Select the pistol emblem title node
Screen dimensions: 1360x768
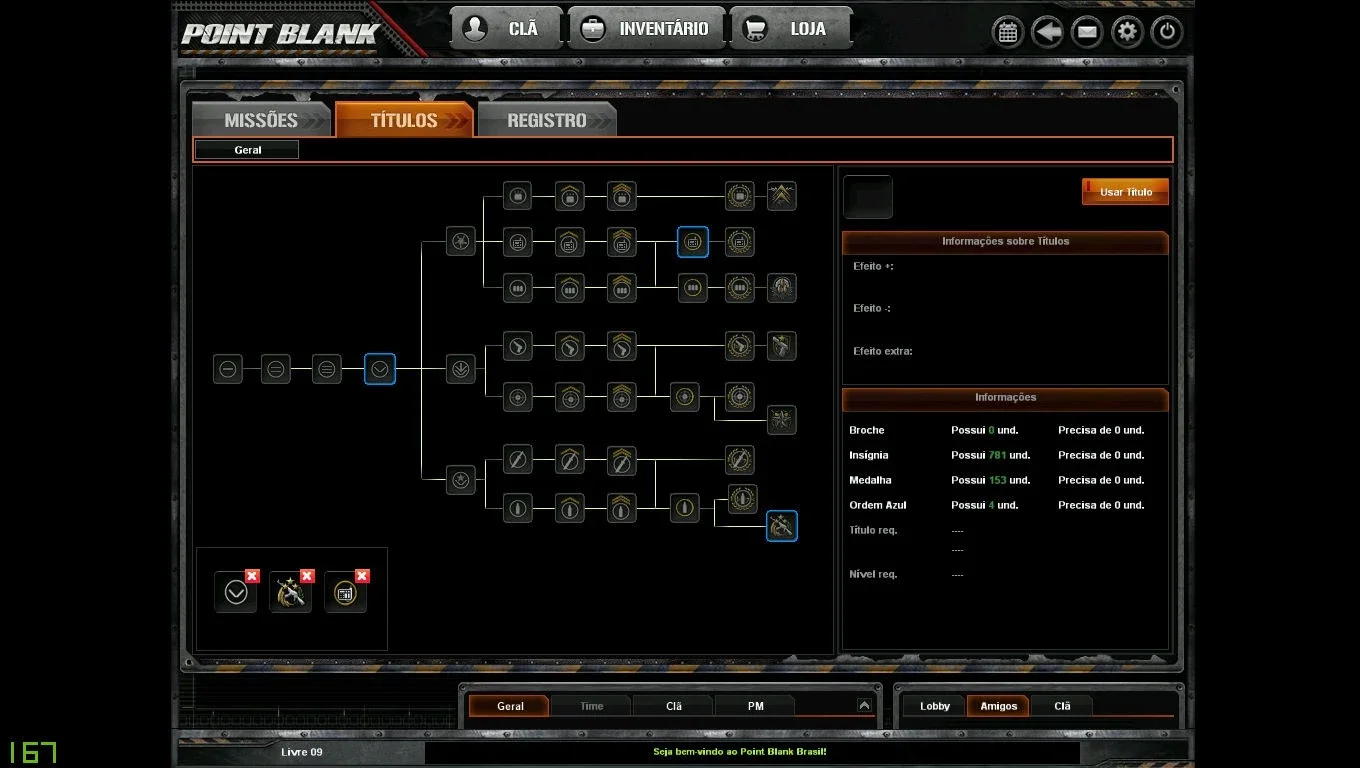coord(782,346)
